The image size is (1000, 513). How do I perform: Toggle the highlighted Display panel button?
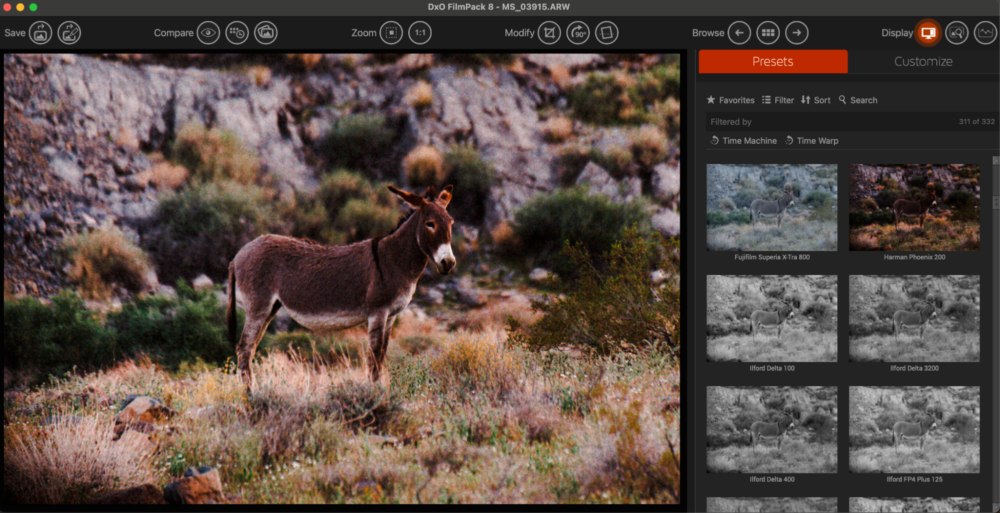(x=928, y=33)
